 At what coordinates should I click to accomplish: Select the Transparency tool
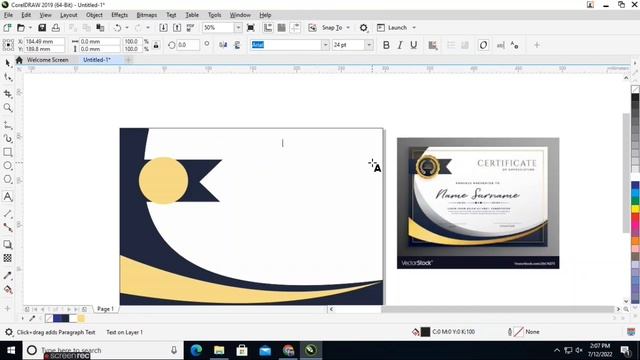coord(8,258)
